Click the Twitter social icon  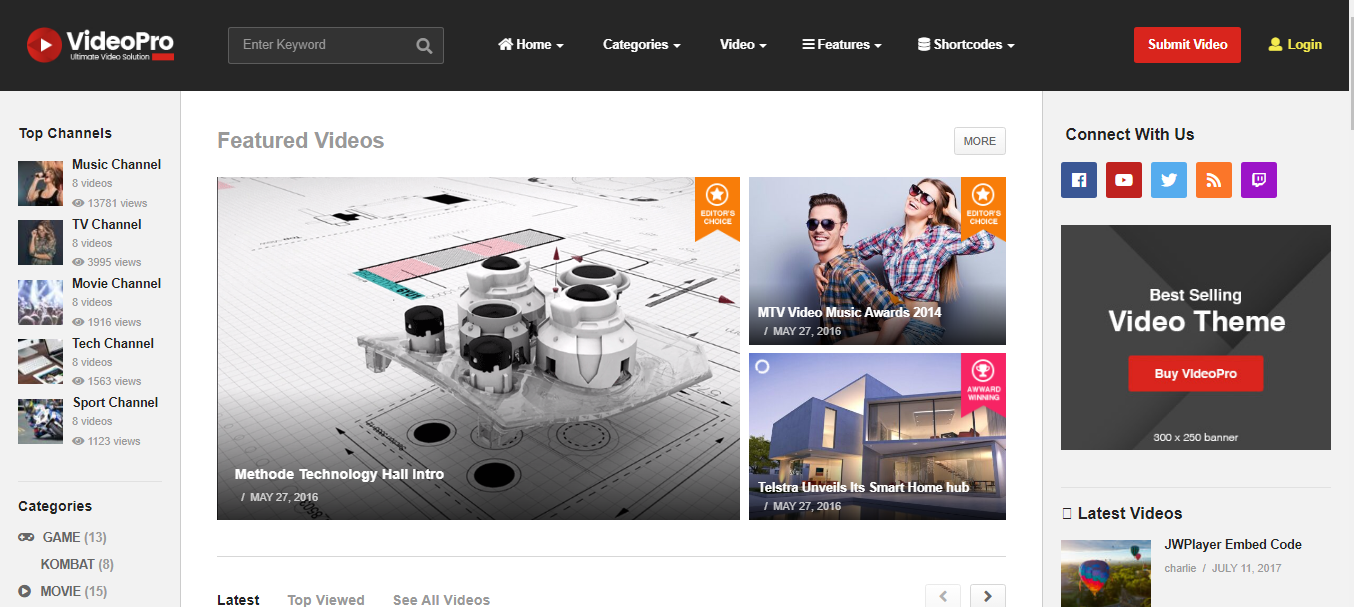pyautogui.click(x=1169, y=180)
